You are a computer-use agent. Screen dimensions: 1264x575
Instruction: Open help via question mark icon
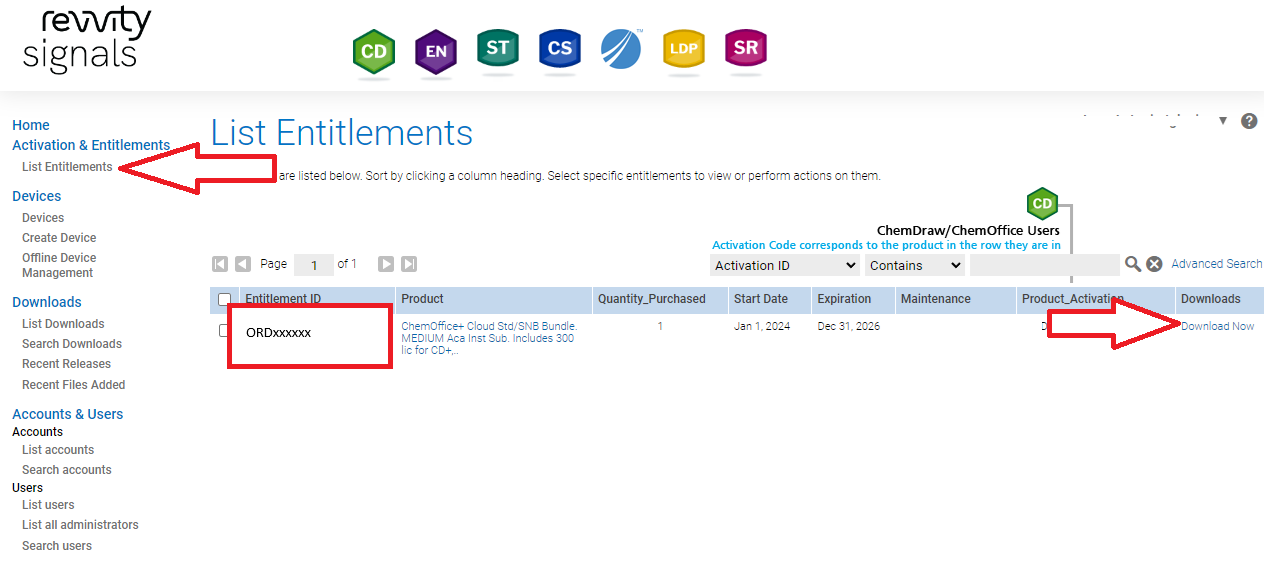(x=1249, y=121)
